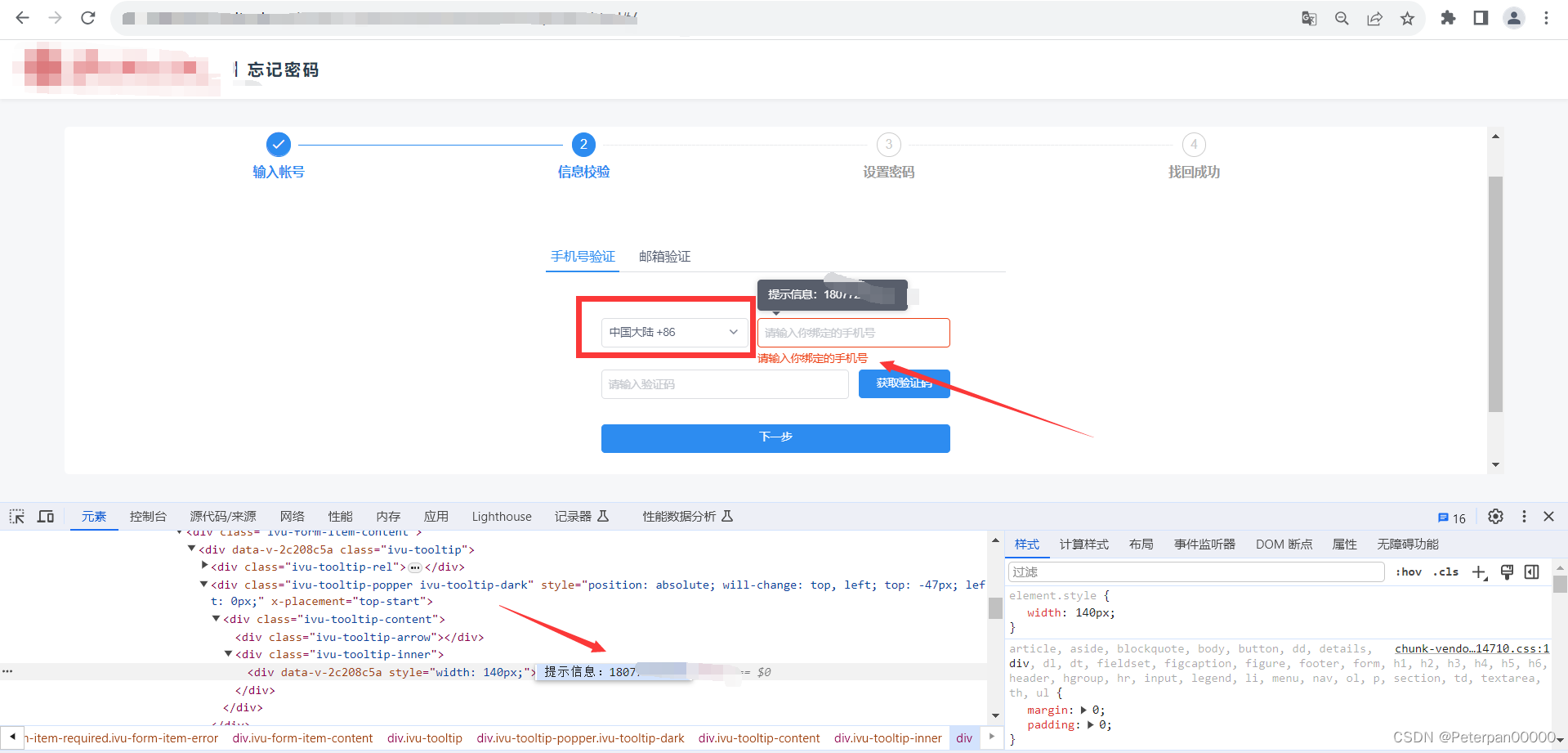Screen dimensions: 1568x753
Task: Open the 记录器 DevTools tab
Action: point(582,517)
